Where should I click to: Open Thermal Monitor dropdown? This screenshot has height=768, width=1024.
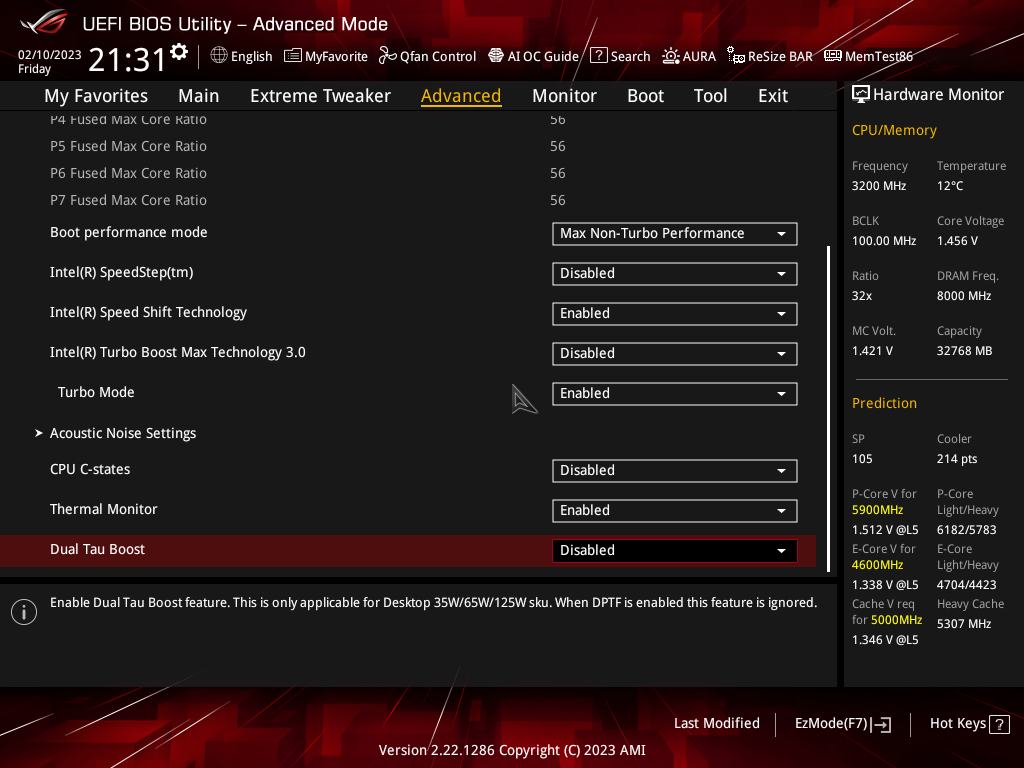point(675,511)
